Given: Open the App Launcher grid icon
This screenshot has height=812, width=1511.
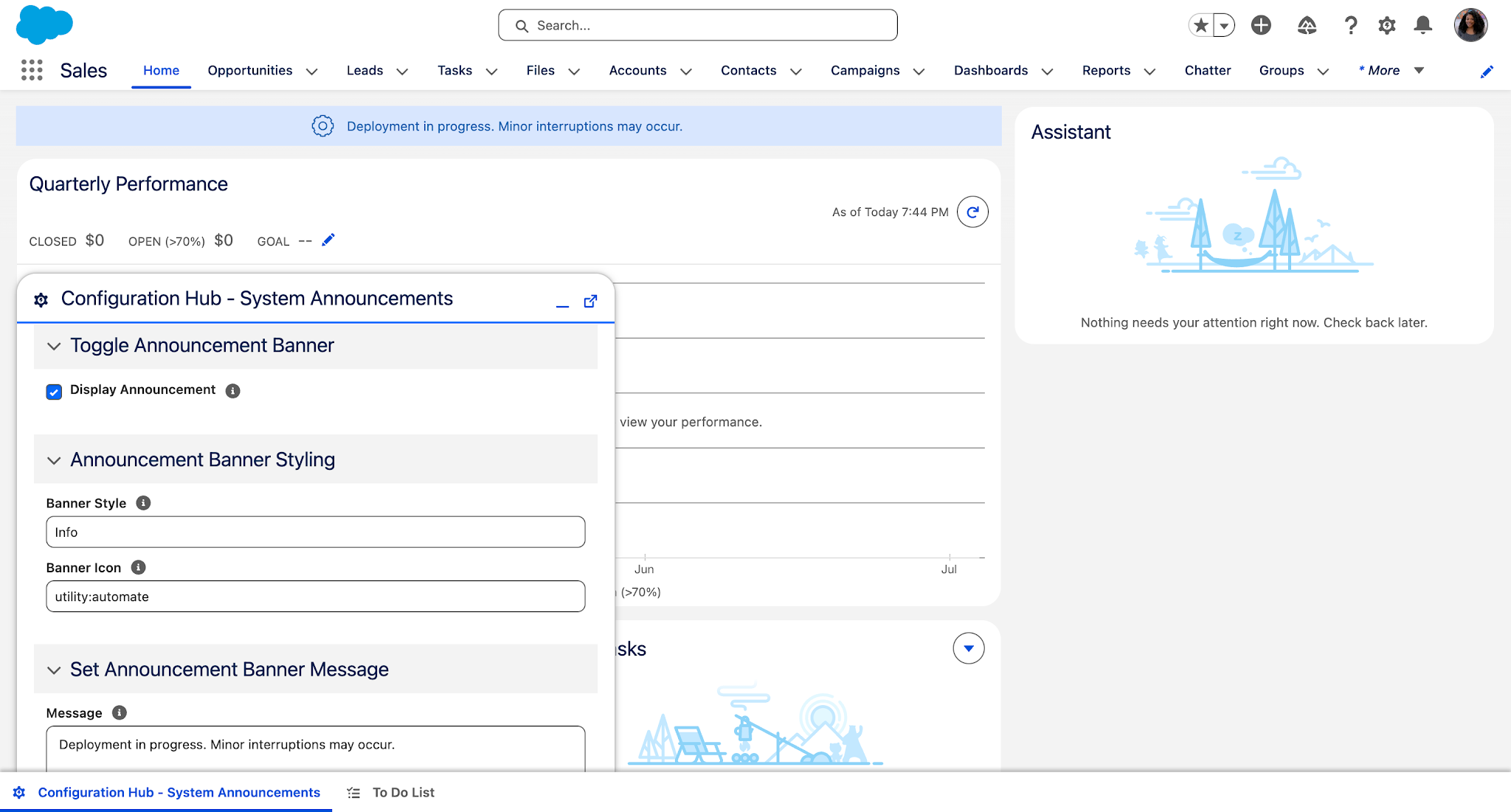Looking at the screenshot, I should tap(31, 70).
